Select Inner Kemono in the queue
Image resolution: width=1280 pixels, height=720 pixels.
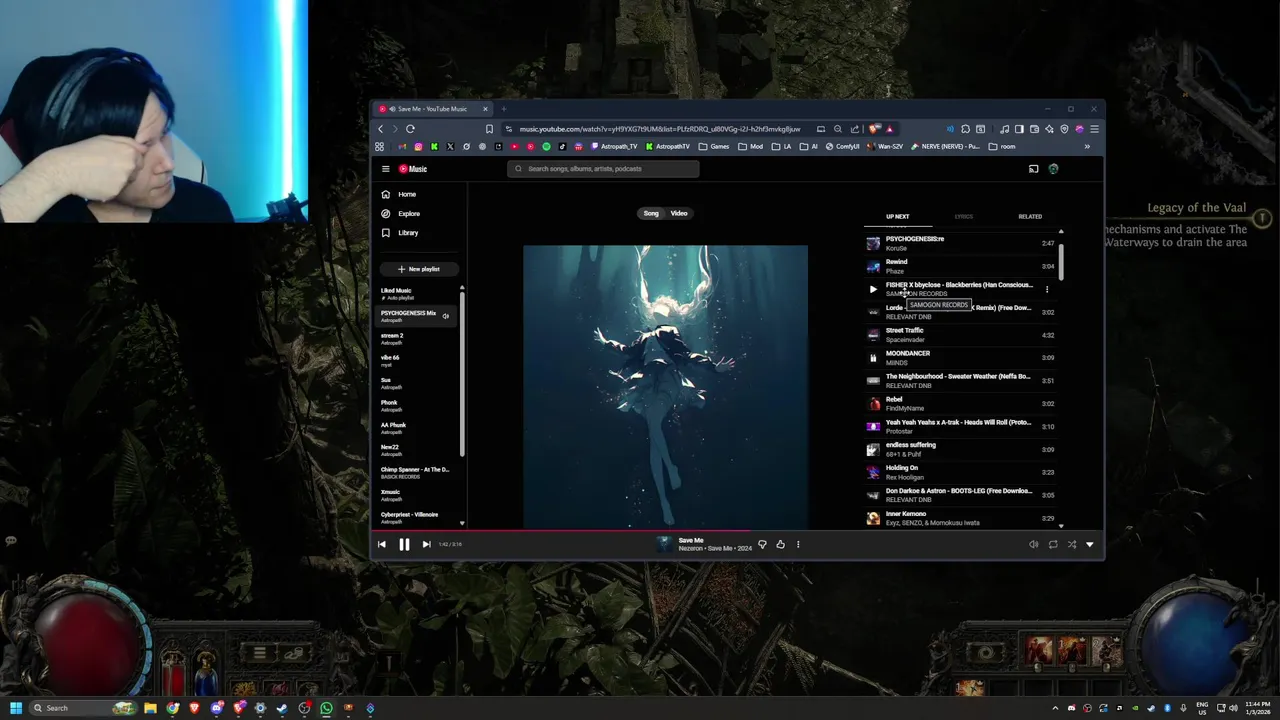point(960,518)
